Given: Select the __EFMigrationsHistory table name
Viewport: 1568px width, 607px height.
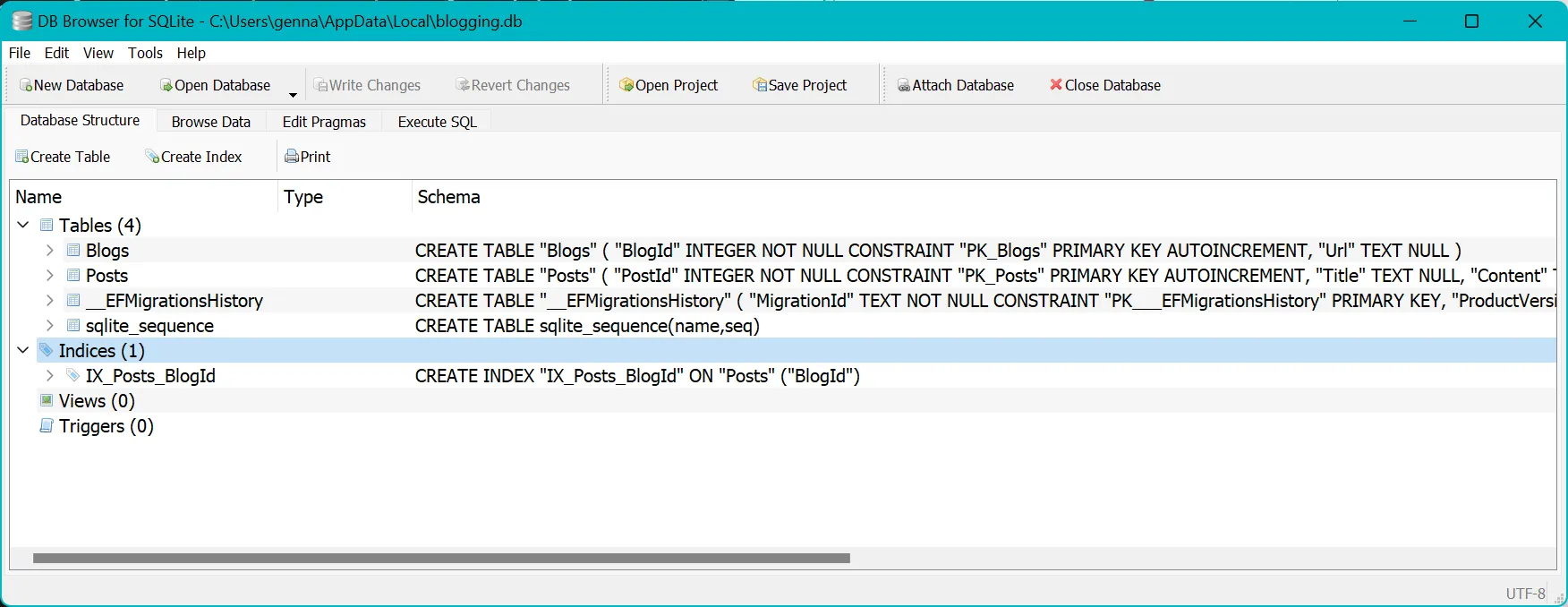Looking at the screenshot, I should (x=175, y=301).
